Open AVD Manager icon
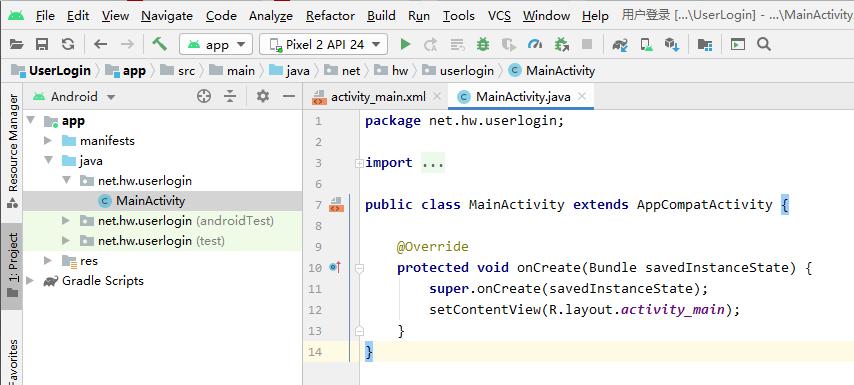 click(x=646, y=45)
